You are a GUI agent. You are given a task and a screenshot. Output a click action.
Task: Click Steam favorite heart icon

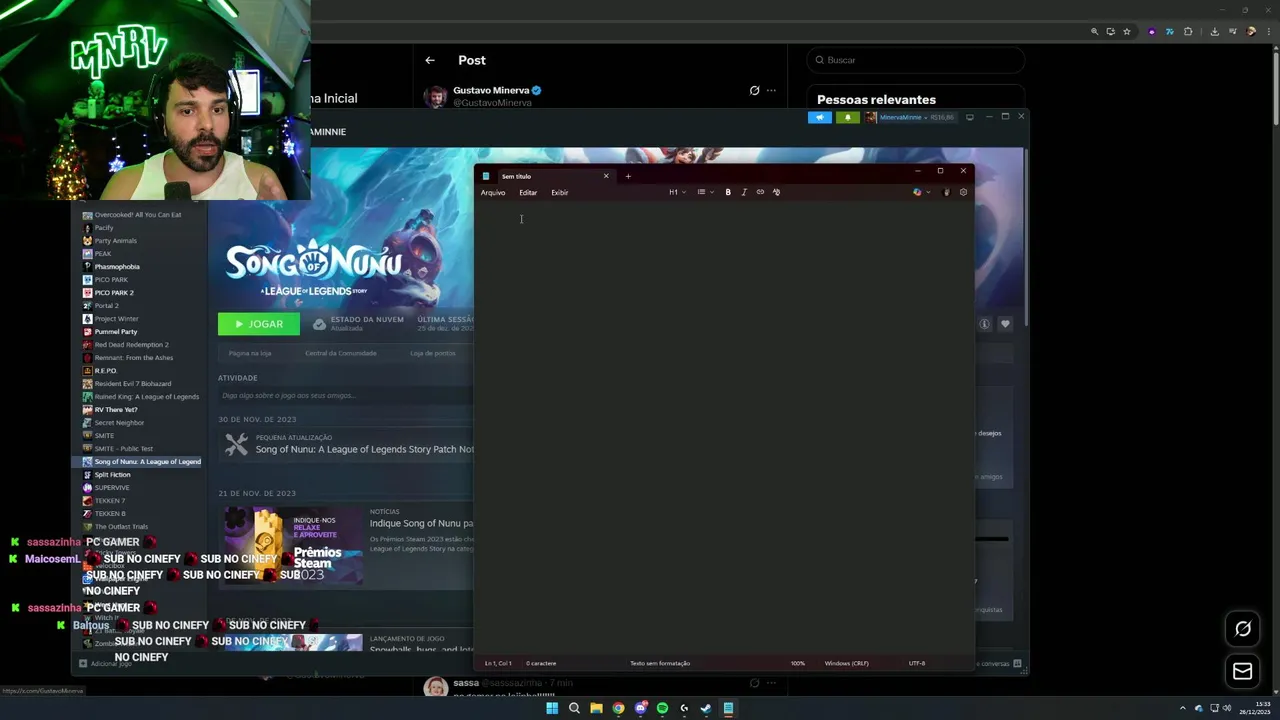1005,324
